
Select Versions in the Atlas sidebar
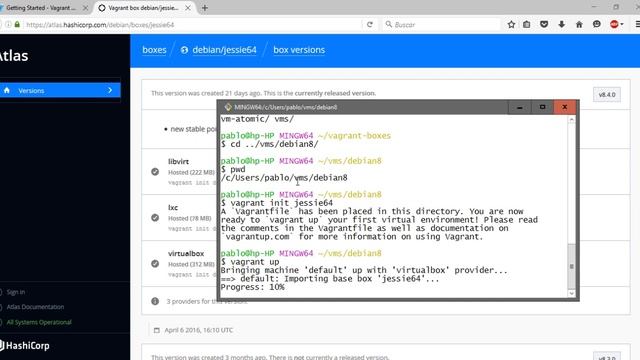click(60, 91)
